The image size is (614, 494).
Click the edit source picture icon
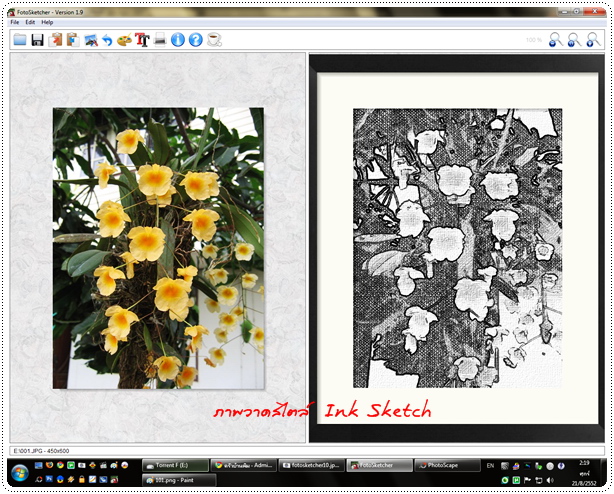[91, 40]
